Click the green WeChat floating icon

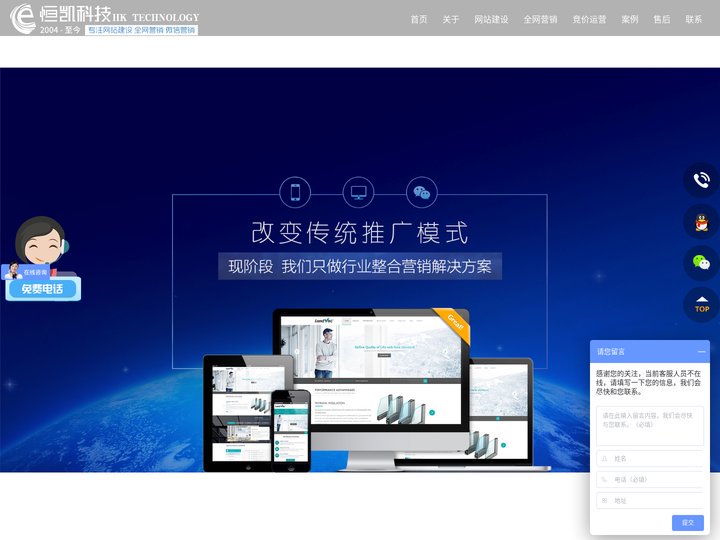pyautogui.click(x=701, y=263)
